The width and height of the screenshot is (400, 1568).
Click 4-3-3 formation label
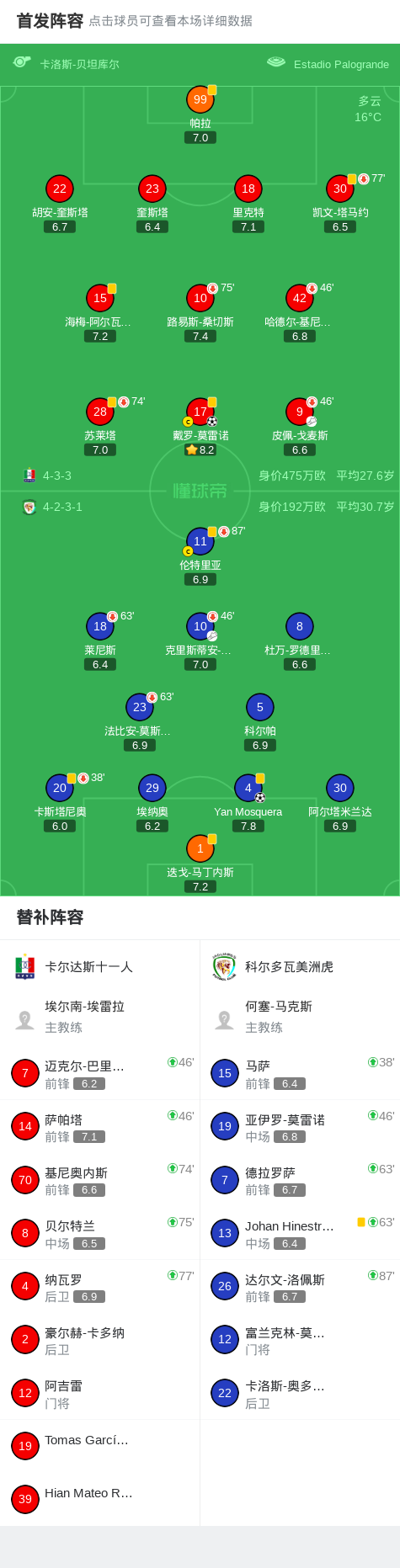[57, 476]
